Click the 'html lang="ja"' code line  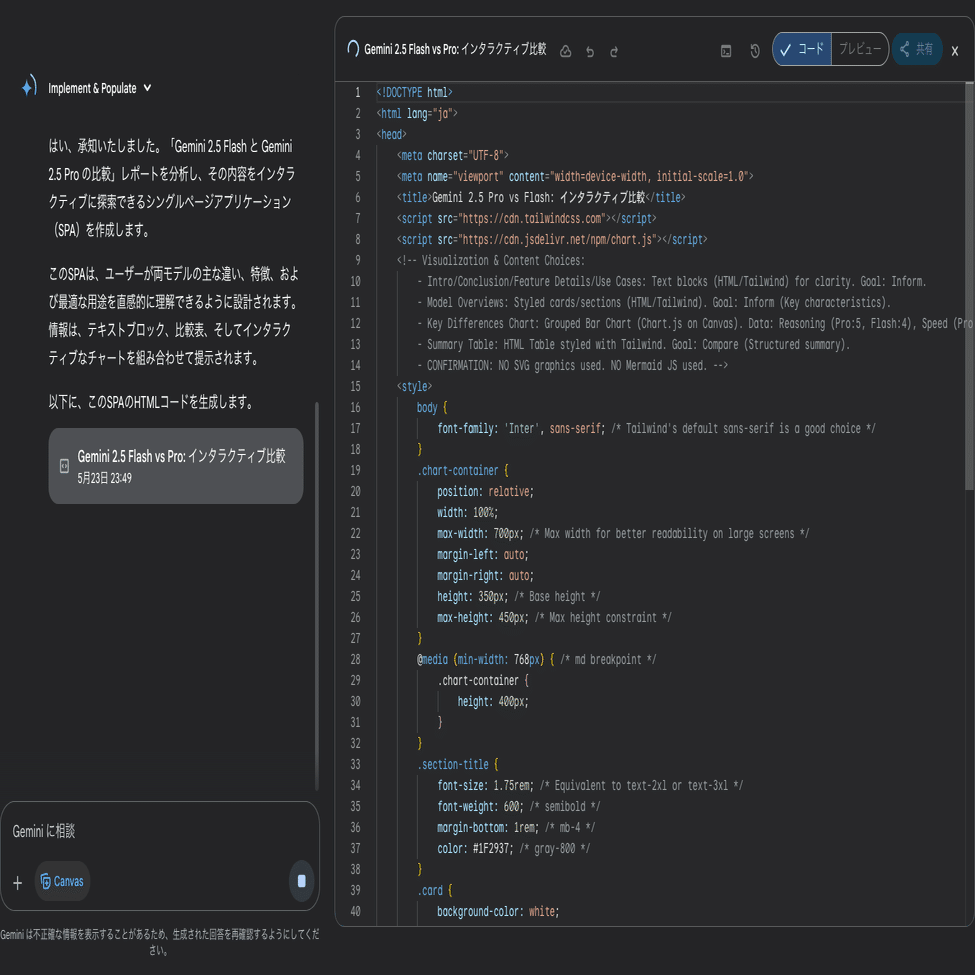click(x=417, y=114)
